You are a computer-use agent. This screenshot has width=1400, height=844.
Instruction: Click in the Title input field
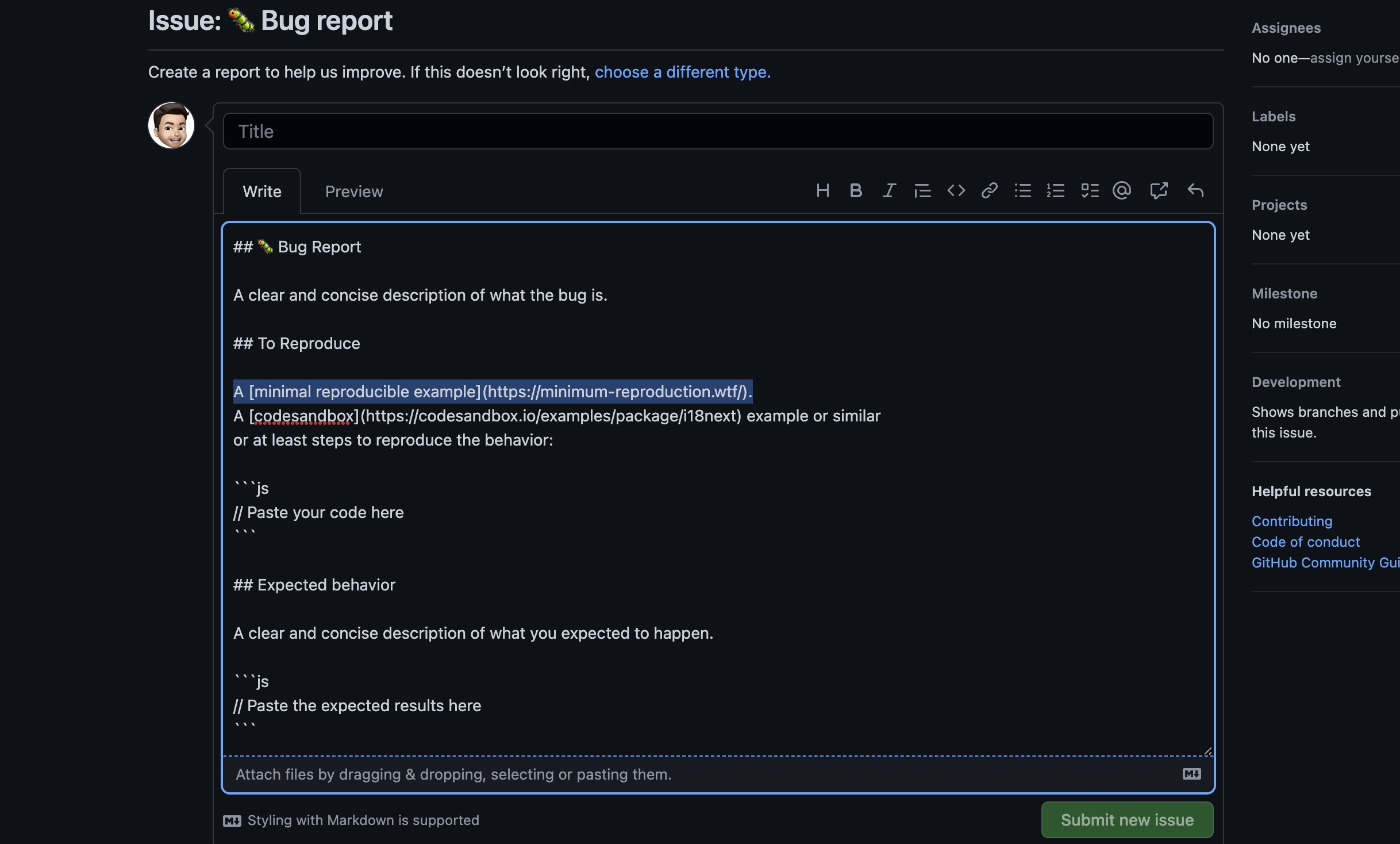point(718,132)
